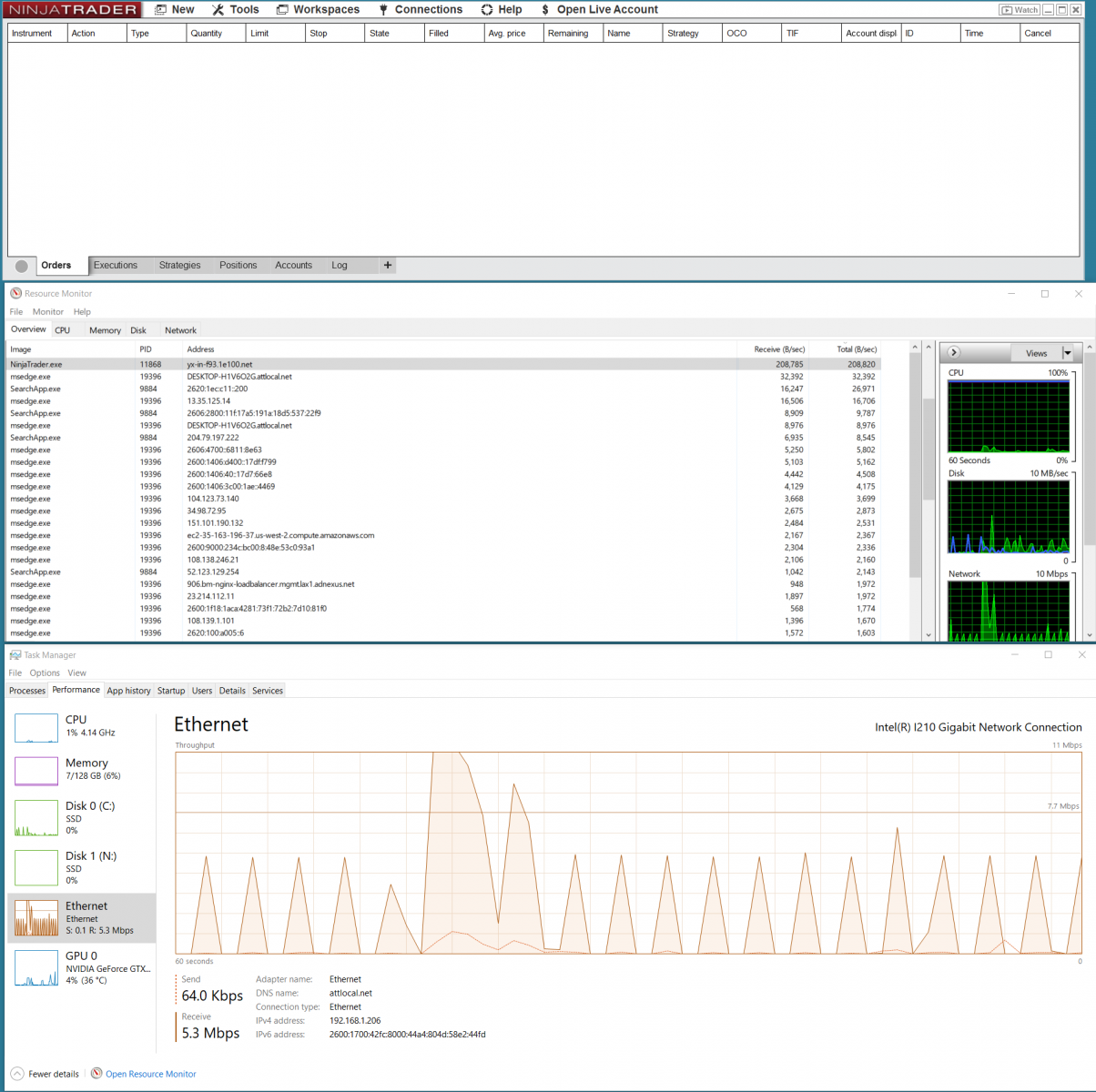This screenshot has height=1092, width=1096.
Task: Open the Connections menu in NinjaTrader
Action: [421, 9]
